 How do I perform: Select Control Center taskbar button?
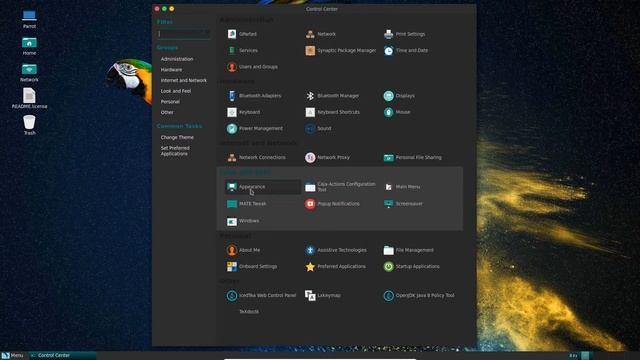pos(62,356)
